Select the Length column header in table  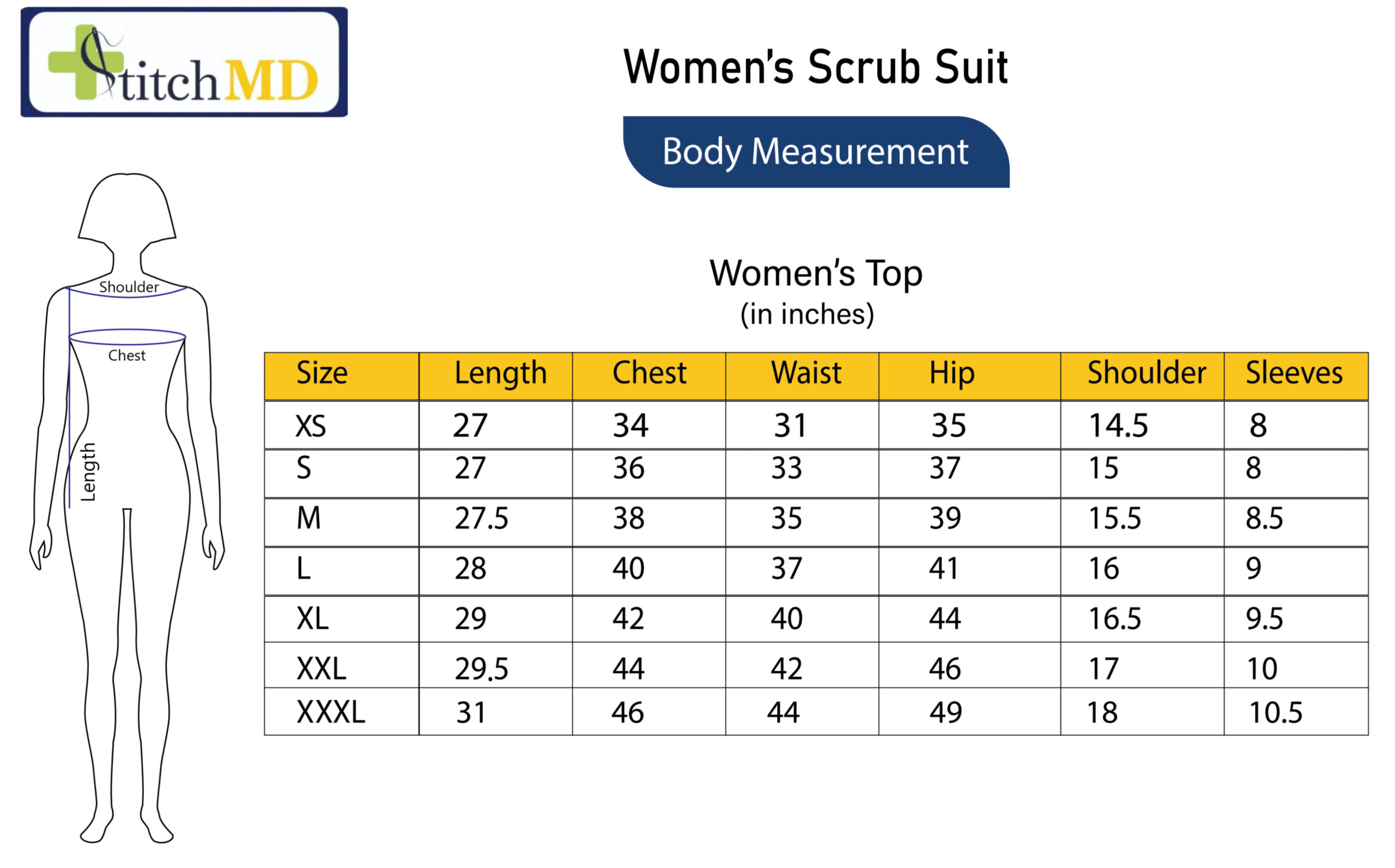(500, 373)
